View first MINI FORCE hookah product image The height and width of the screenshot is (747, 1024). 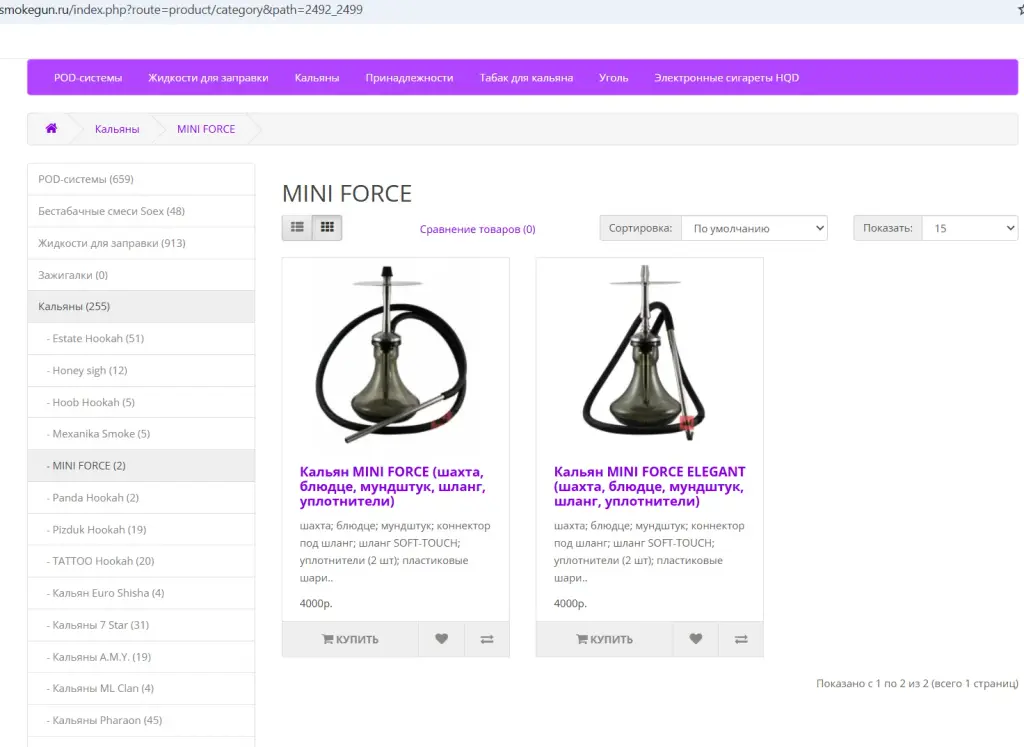click(x=395, y=354)
